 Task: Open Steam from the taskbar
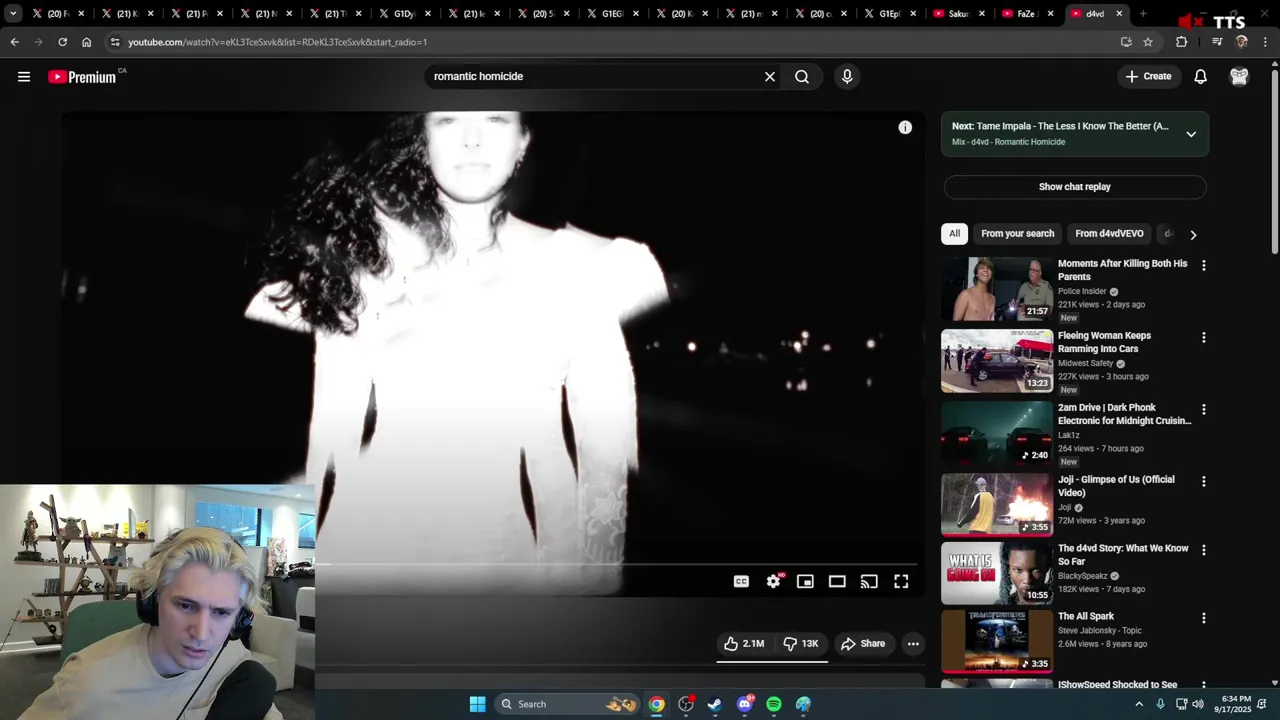715,704
